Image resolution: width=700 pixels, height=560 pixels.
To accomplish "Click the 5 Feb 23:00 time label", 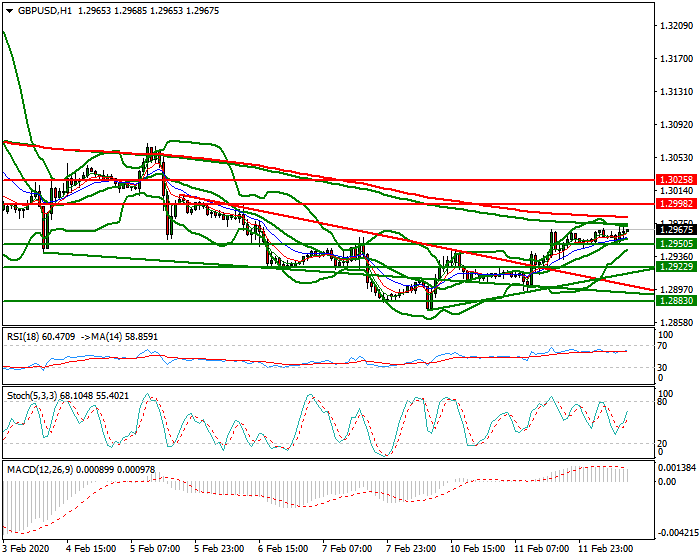I will [x=219, y=548].
